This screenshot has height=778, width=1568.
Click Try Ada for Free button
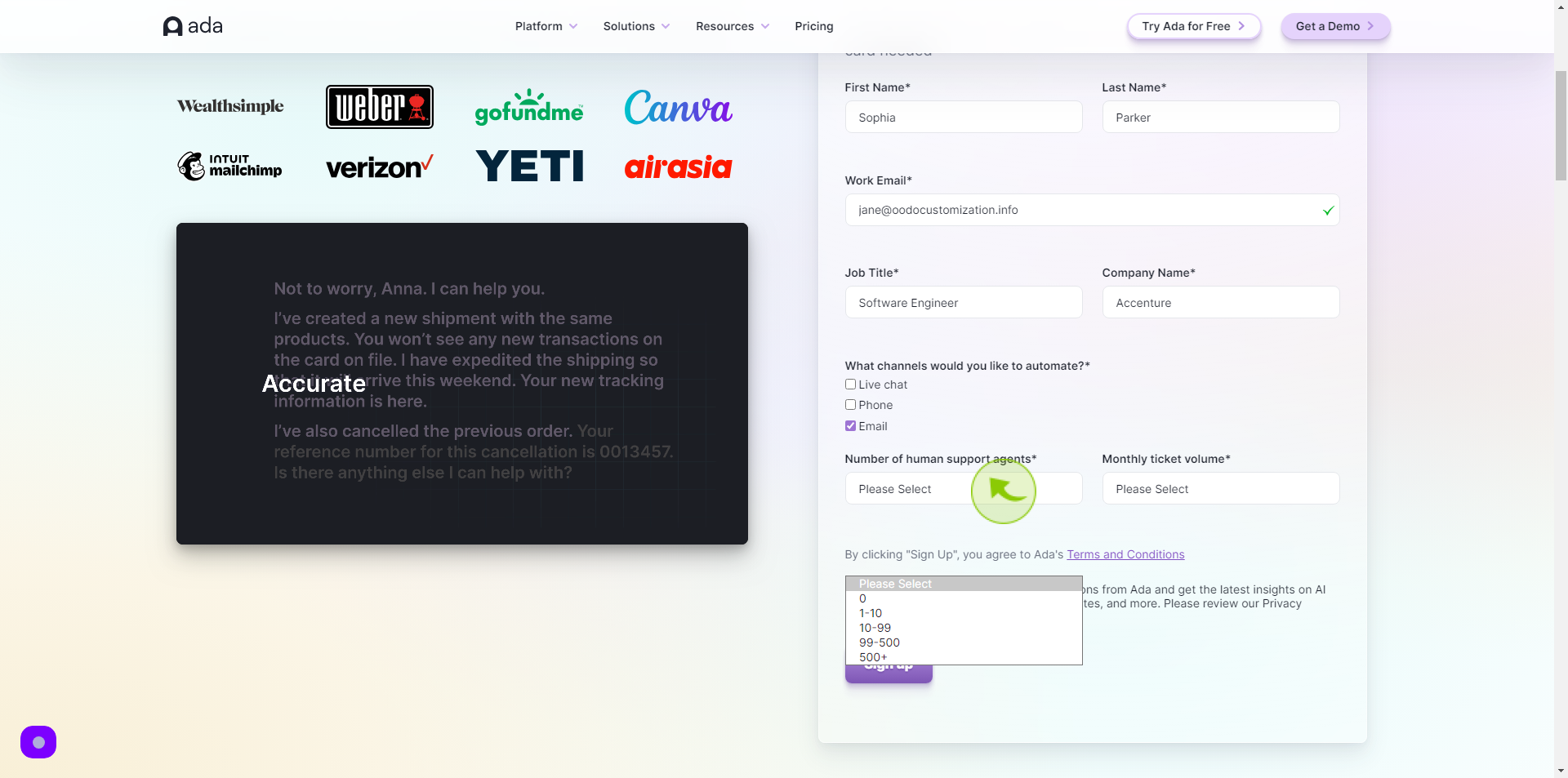click(x=1194, y=26)
